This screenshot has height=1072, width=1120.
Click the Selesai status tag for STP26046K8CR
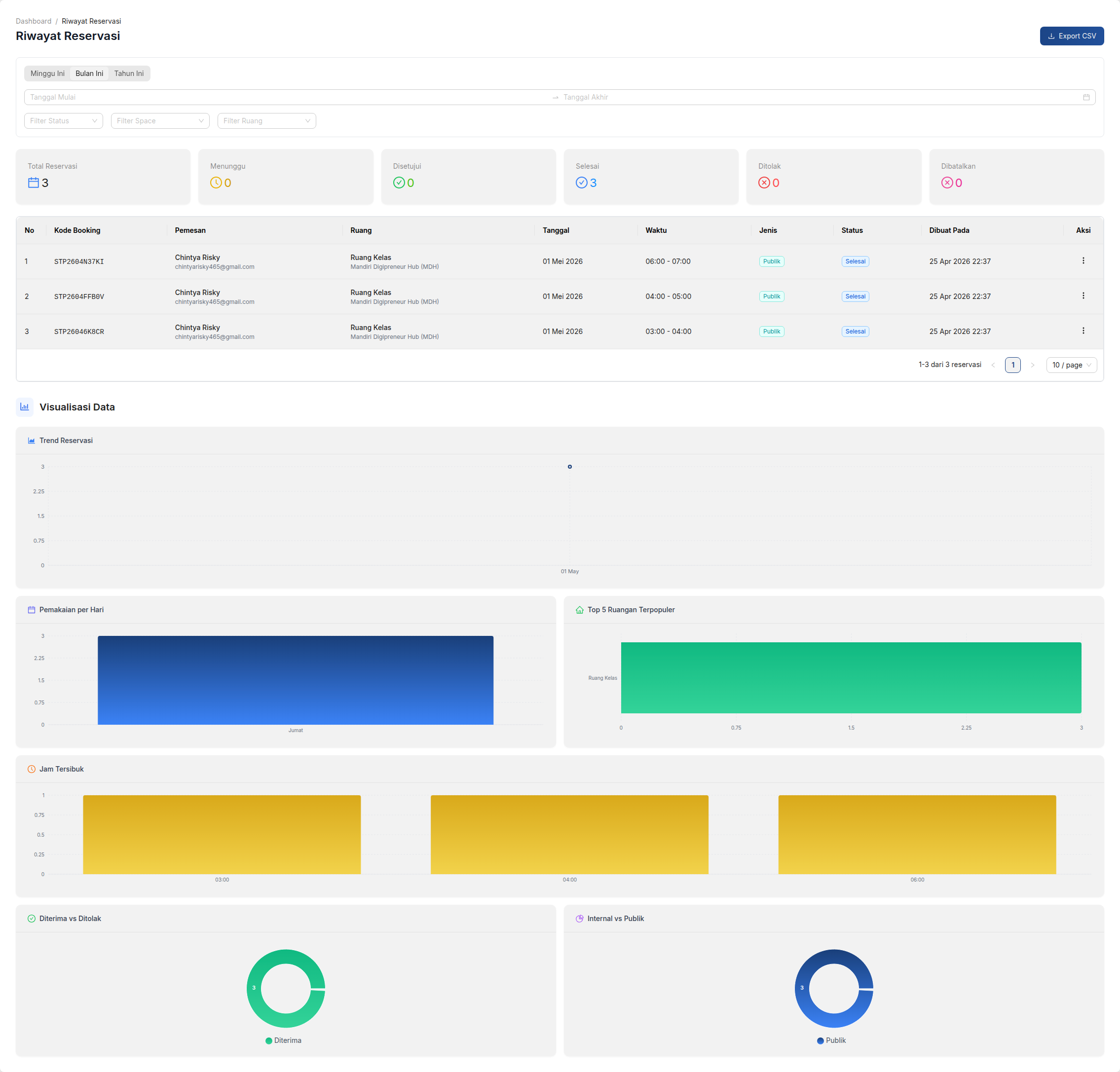tap(856, 332)
